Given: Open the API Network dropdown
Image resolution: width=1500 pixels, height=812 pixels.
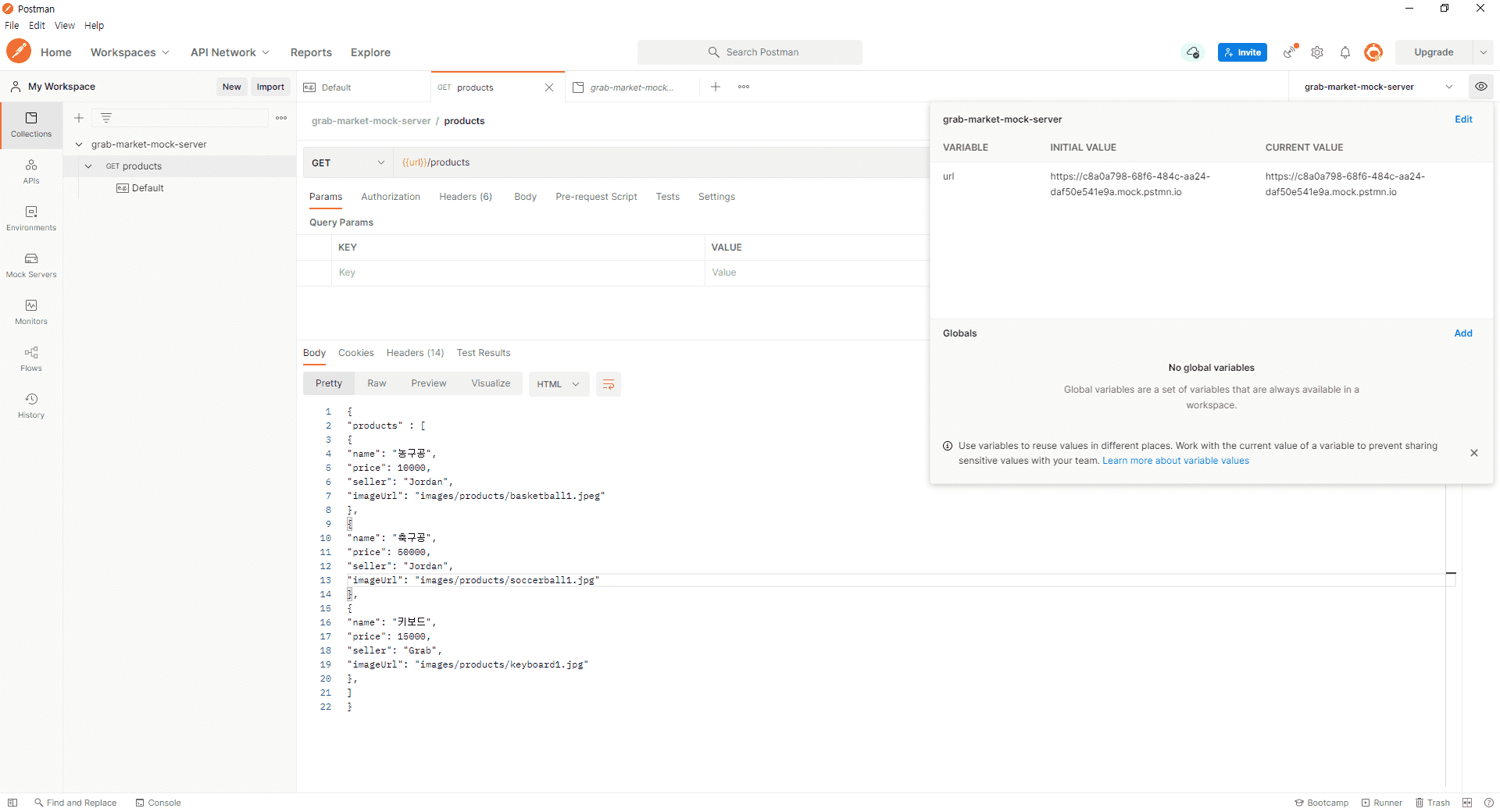Looking at the screenshot, I should 230,52.
